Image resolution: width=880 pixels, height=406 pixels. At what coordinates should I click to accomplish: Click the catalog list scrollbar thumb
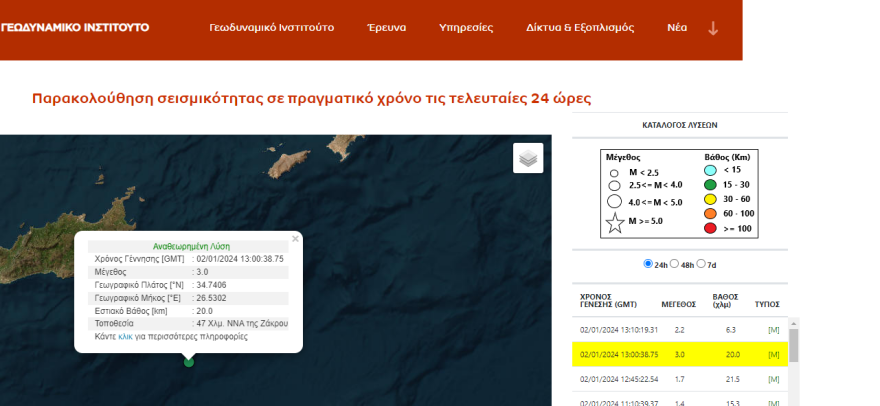[794, 345]
